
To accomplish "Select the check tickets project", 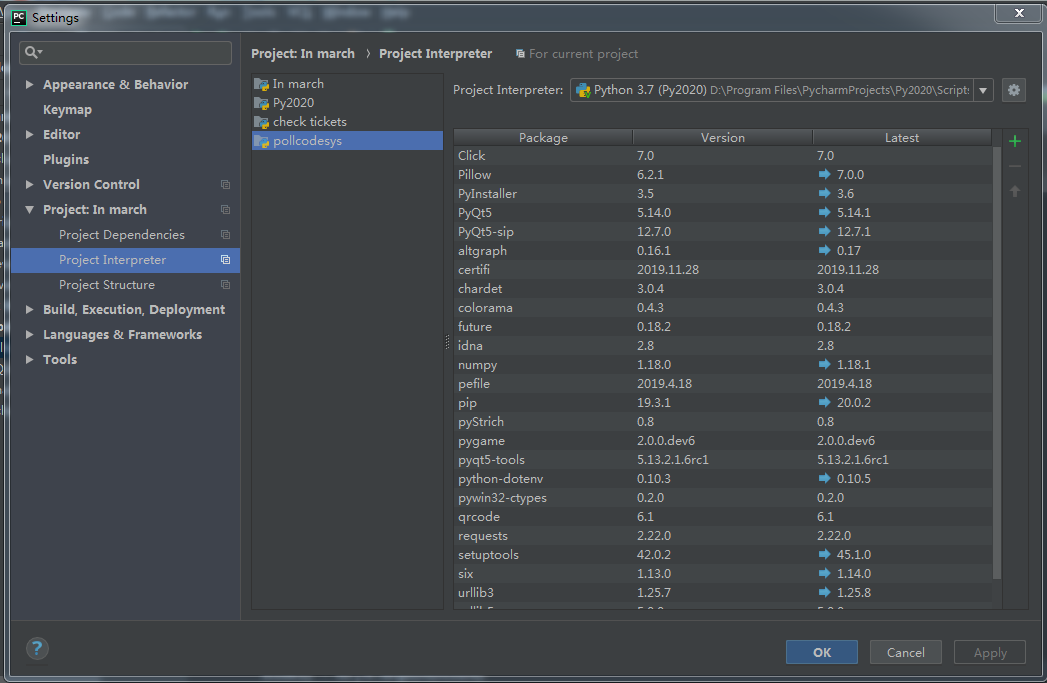I will pyautogui.click(x=347, y=122).
